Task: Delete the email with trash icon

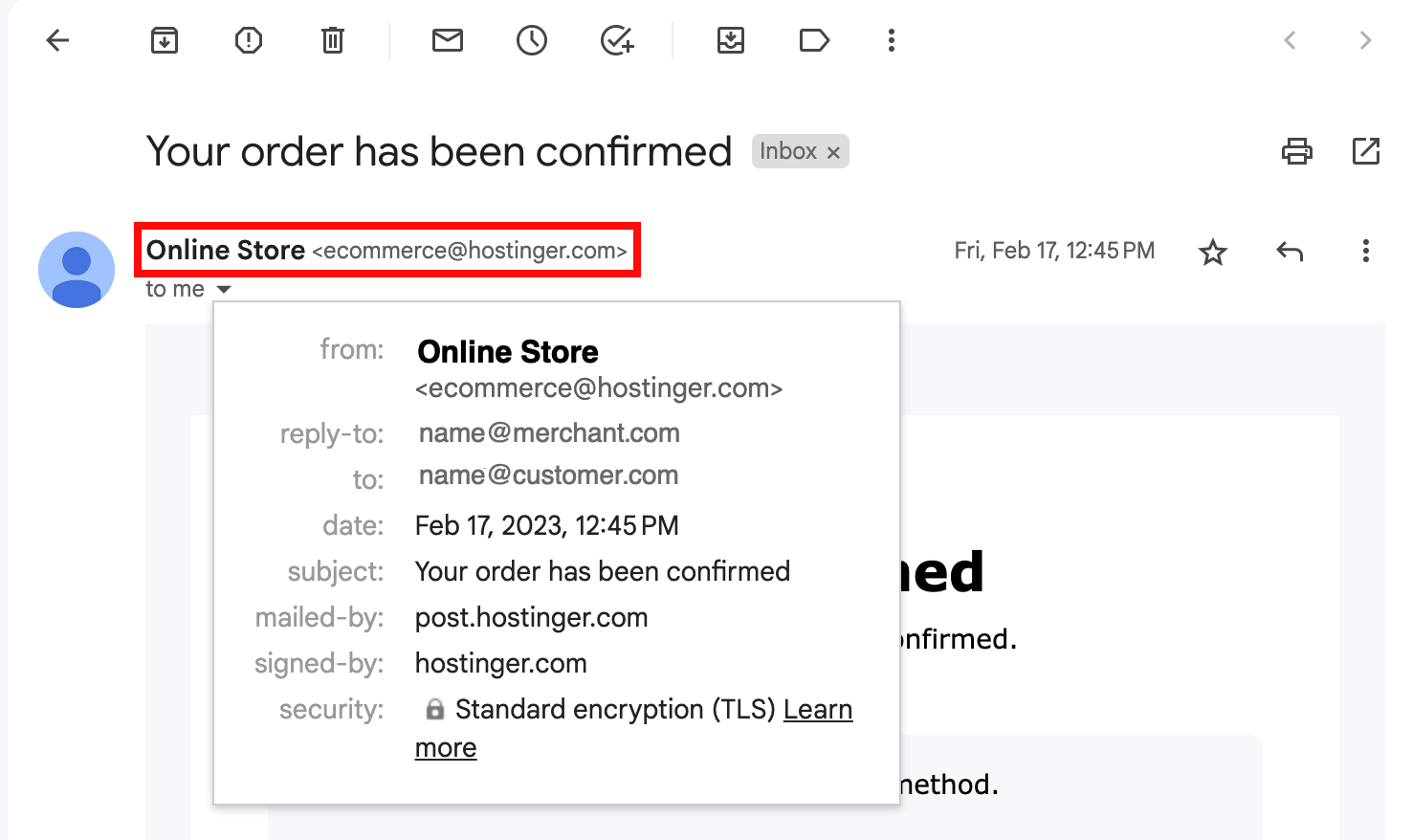Action: pyautogui.click(x=333, y=40)
